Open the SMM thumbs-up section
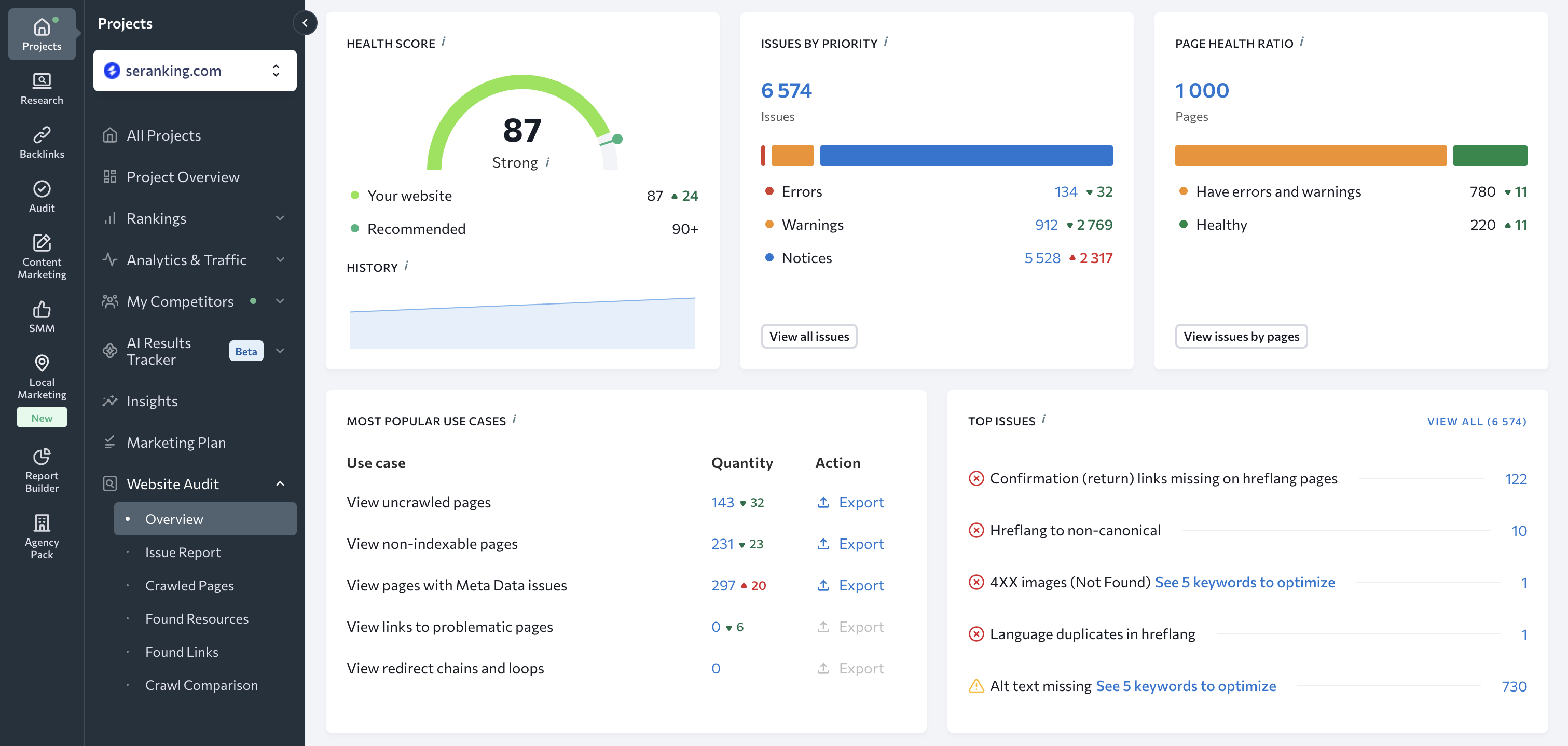The height and width of the screenshot is (746, 1568). pos(42,316)
